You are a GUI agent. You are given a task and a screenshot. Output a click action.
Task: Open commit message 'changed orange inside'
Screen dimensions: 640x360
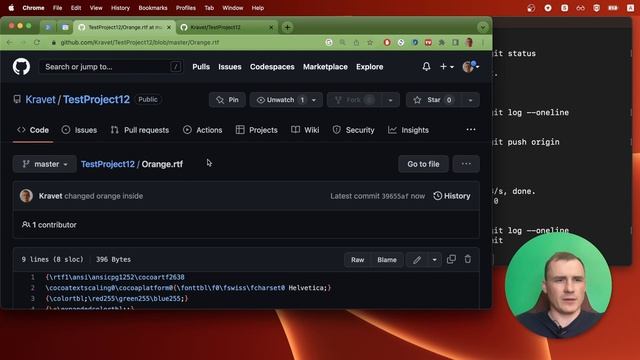pos(104,196)
